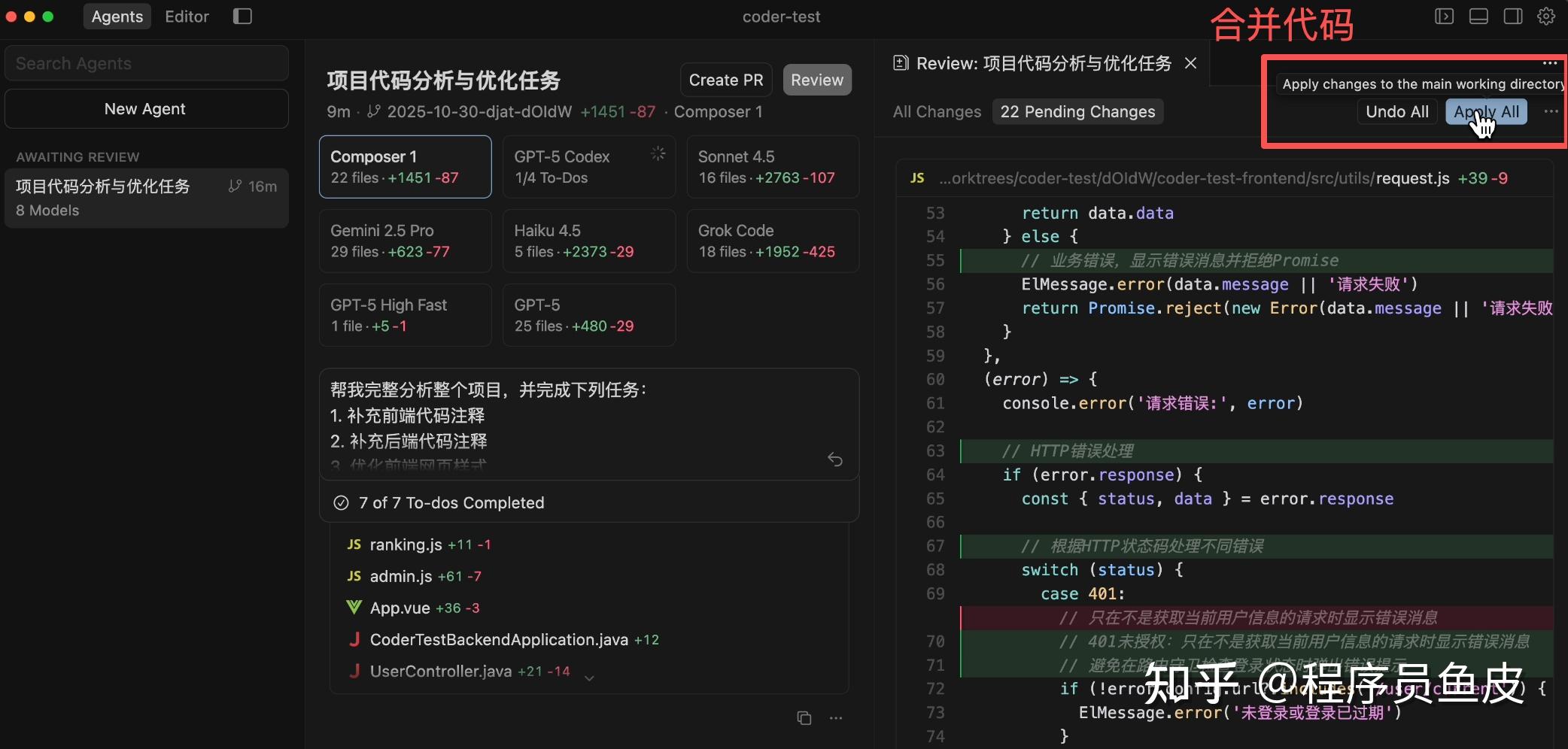Viewport: 1568px width, 749px height.
Task: Select the Grok Code model card
Action: pyautogui.click(x=773, y=241)
